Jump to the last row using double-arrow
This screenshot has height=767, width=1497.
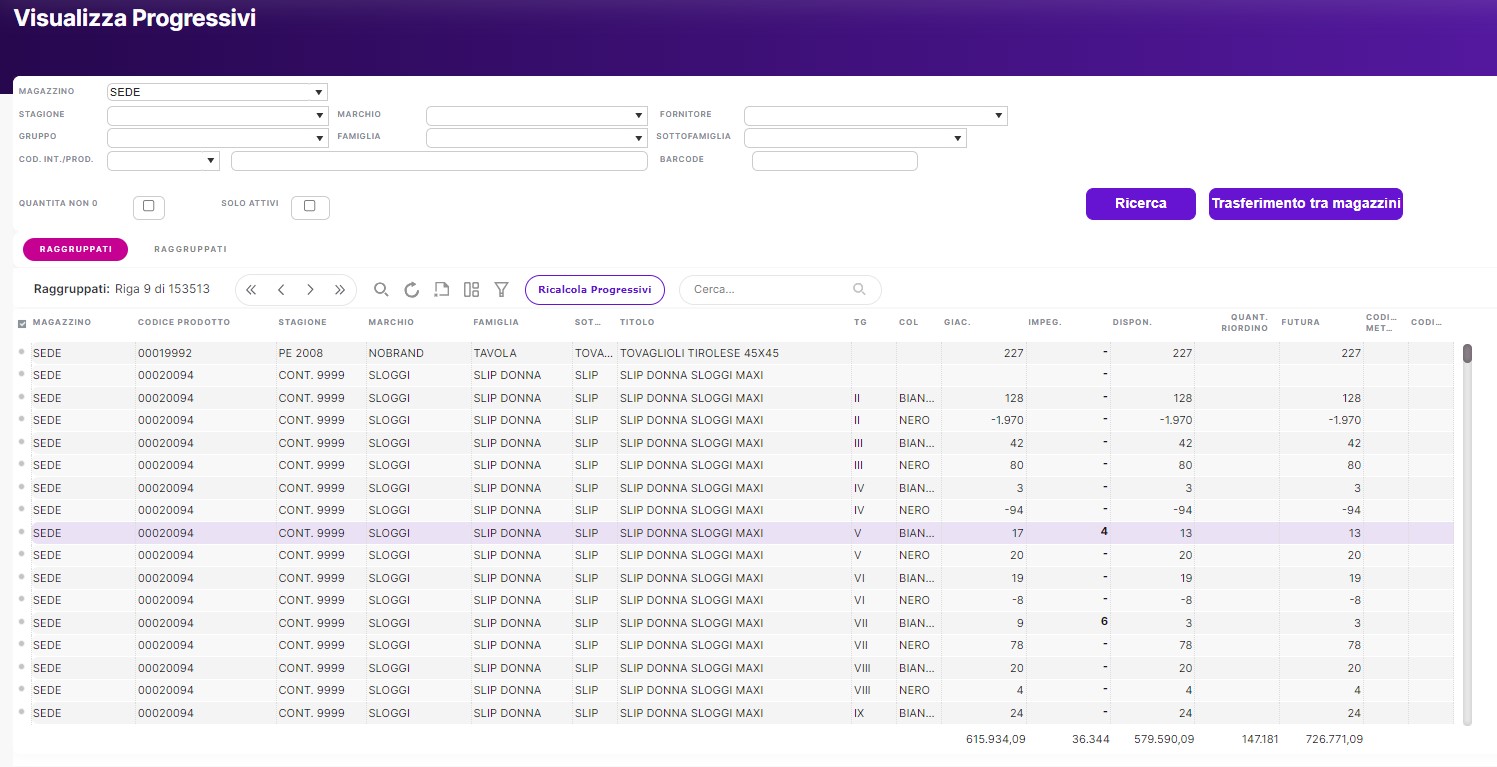(340, 290)
